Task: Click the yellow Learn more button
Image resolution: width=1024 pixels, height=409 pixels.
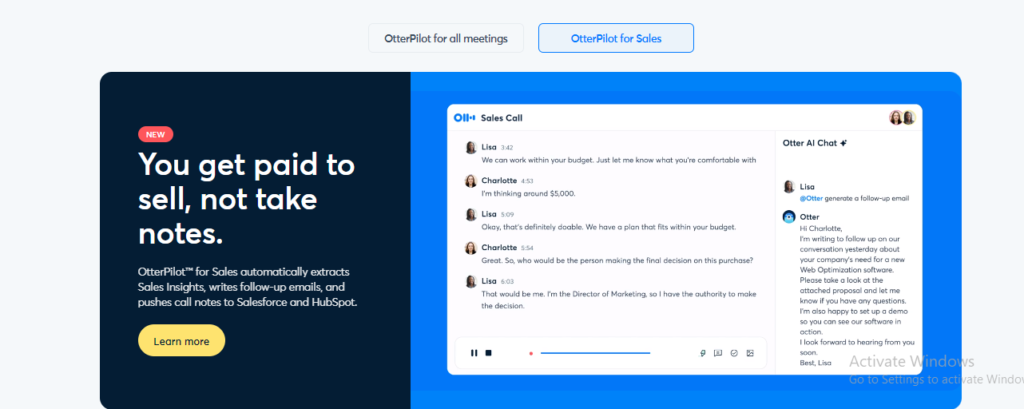Action: [x=182, y=341]
